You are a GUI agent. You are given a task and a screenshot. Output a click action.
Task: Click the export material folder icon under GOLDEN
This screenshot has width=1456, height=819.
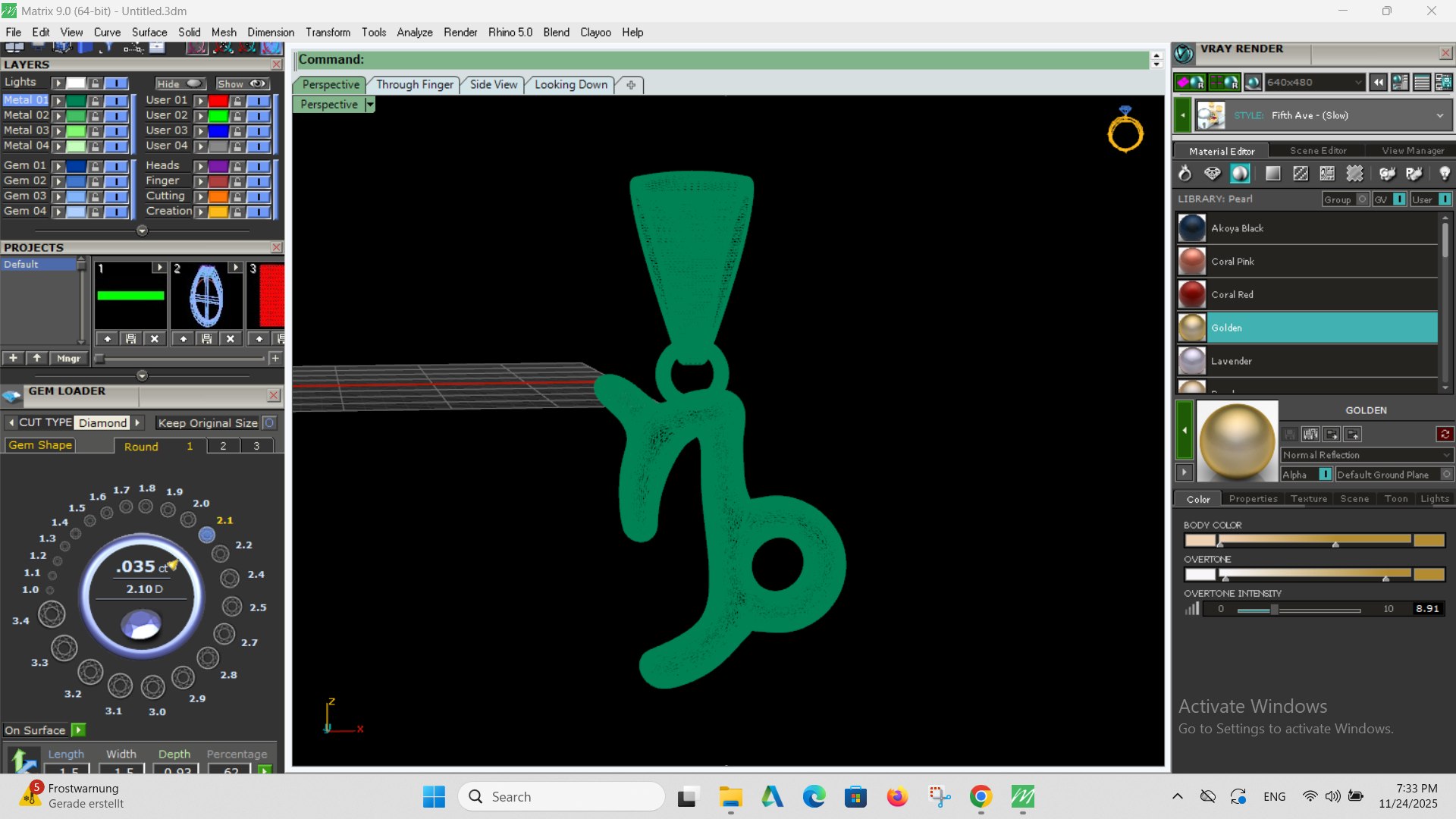1353,434
